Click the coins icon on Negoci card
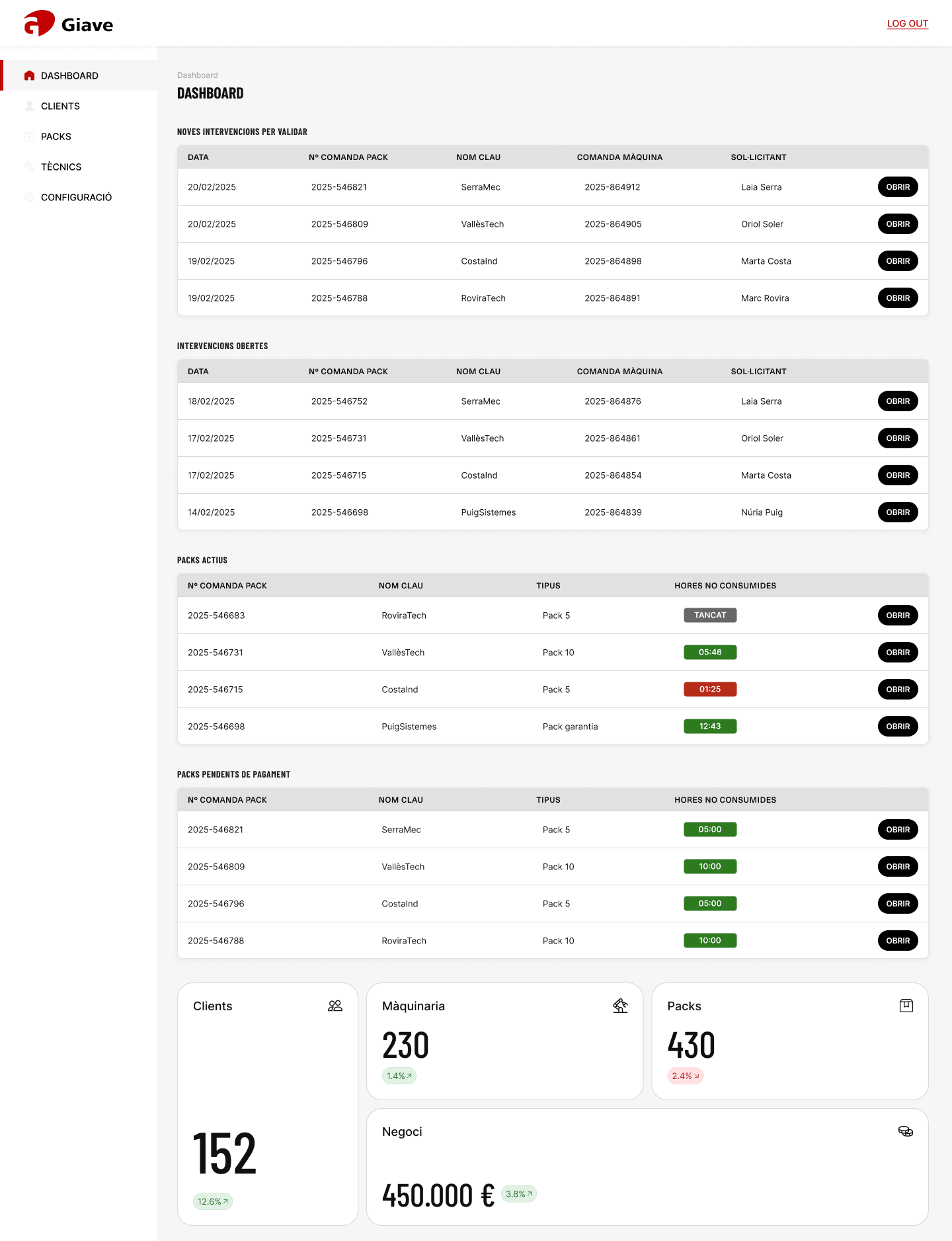The width and height of the screenshot is (952, 1241). tap(906, 1131)
